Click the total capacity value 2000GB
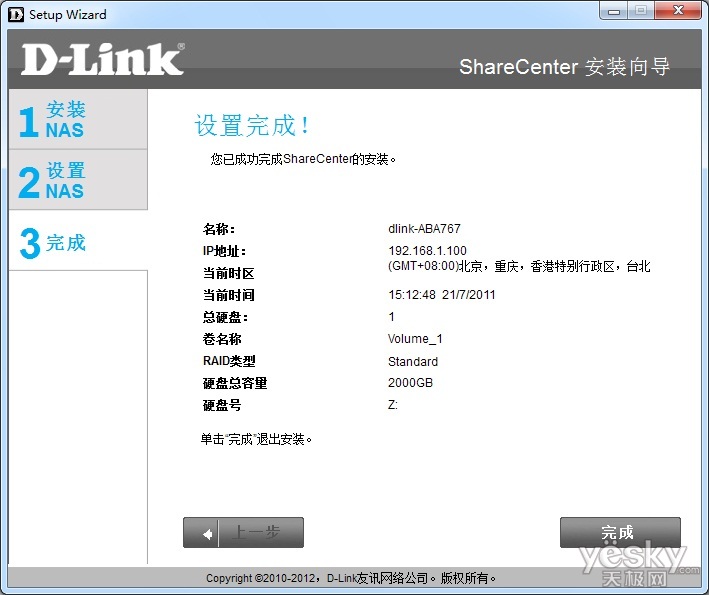This screenshot has height=595, width=709. [410, 383]
